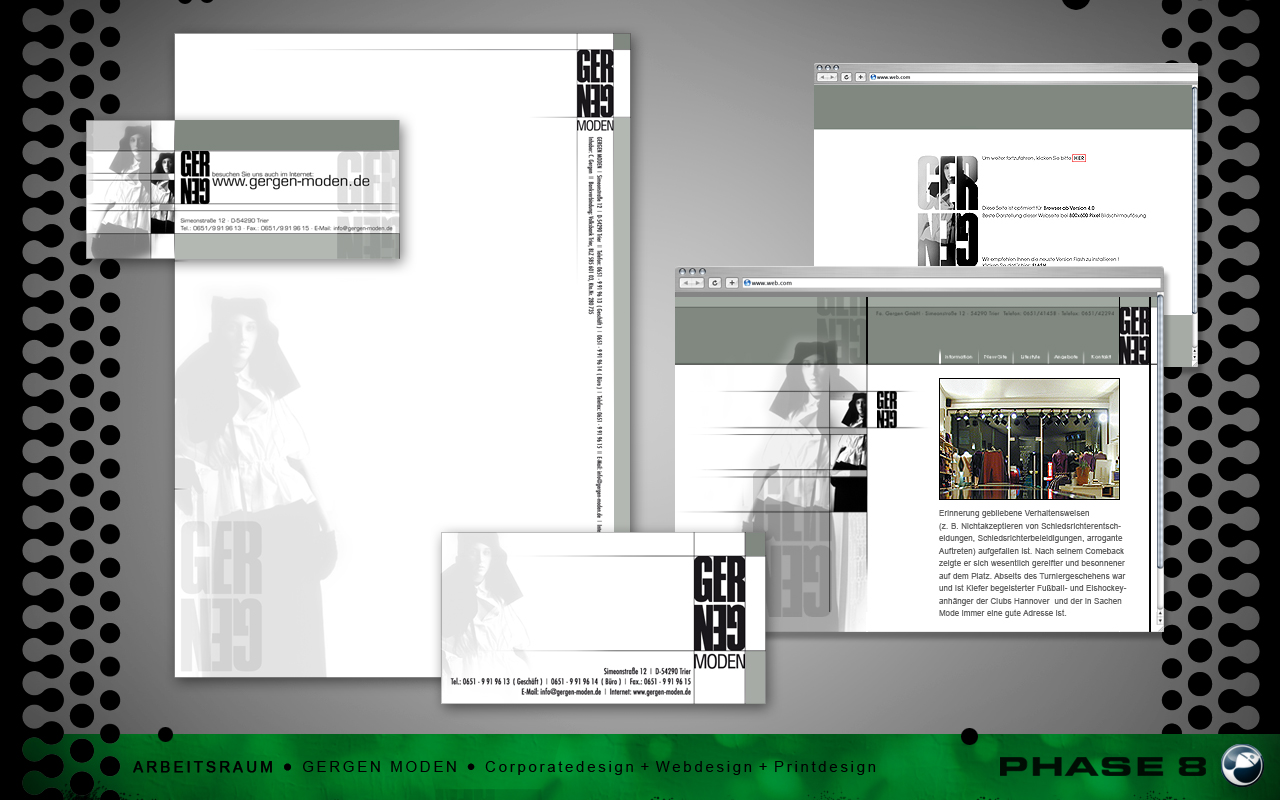1280x800 pixels.
Task: Reload the page in the front browser window
Action: coord(715,283)
